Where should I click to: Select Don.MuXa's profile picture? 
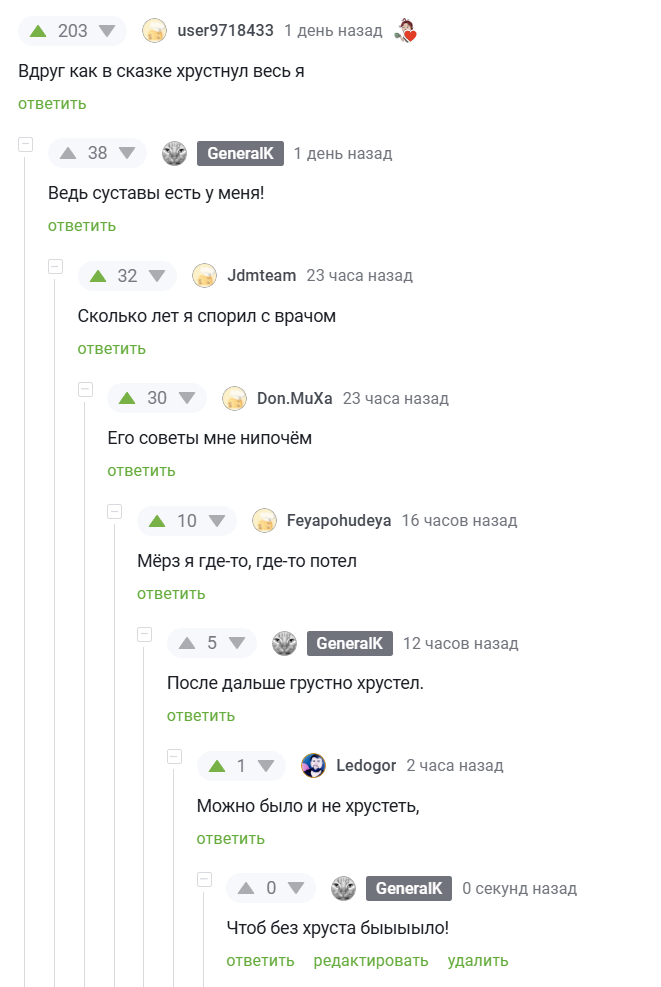[x=235, y=398]
